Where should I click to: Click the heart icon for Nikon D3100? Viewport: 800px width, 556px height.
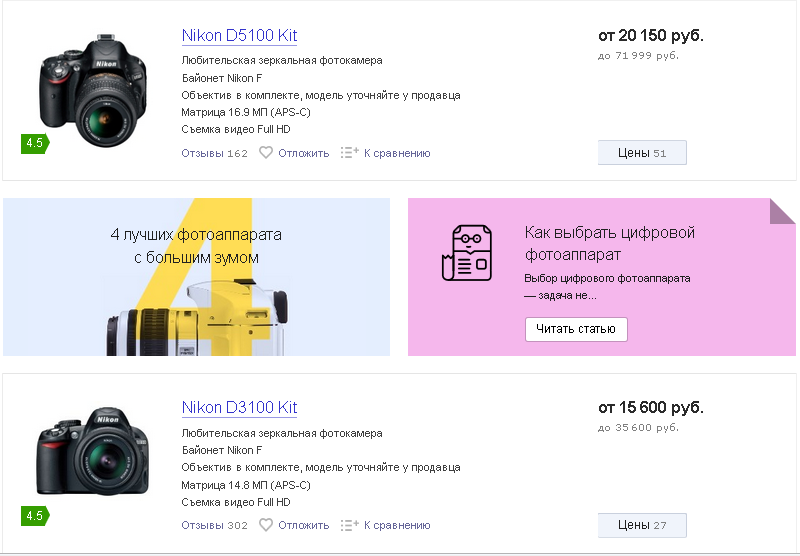pyautogui.click(x=266, y=524)
